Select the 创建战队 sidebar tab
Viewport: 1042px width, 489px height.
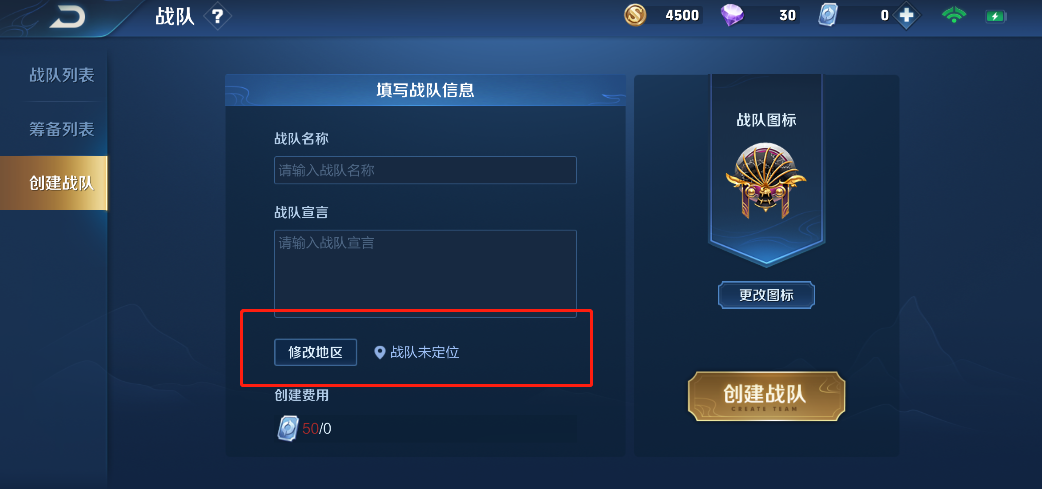(54, 183)
